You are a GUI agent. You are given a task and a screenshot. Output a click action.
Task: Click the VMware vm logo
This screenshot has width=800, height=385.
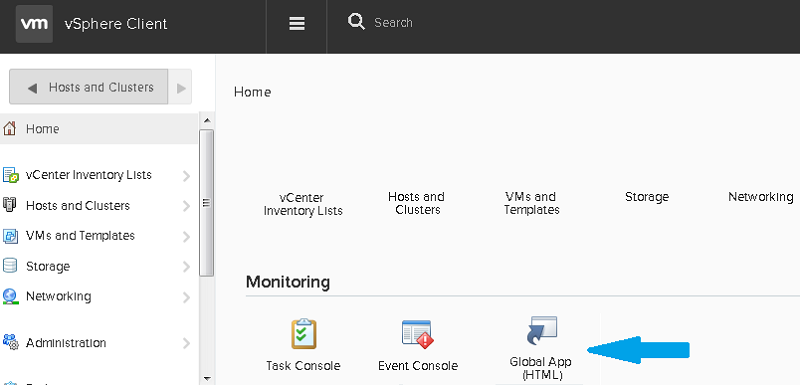click(x=34, y=24)
